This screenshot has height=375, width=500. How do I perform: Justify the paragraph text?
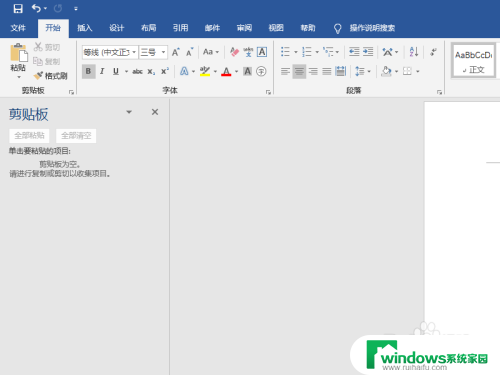(x=327, y=71)
